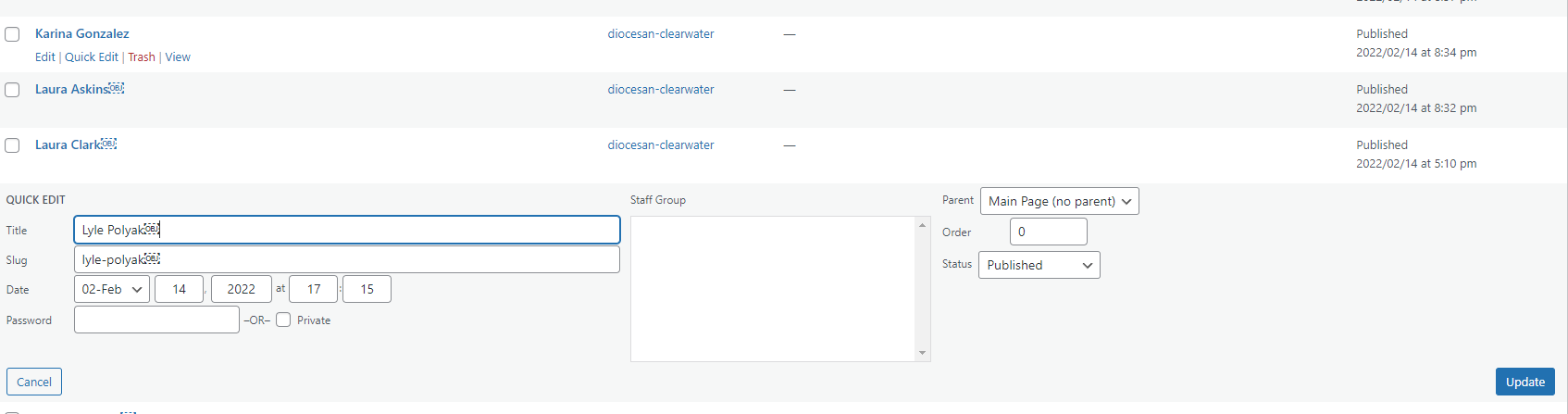1568x414 pixels.
Task: Click Quick Edit under Karina Gonzalez
Action: (92, 57)
